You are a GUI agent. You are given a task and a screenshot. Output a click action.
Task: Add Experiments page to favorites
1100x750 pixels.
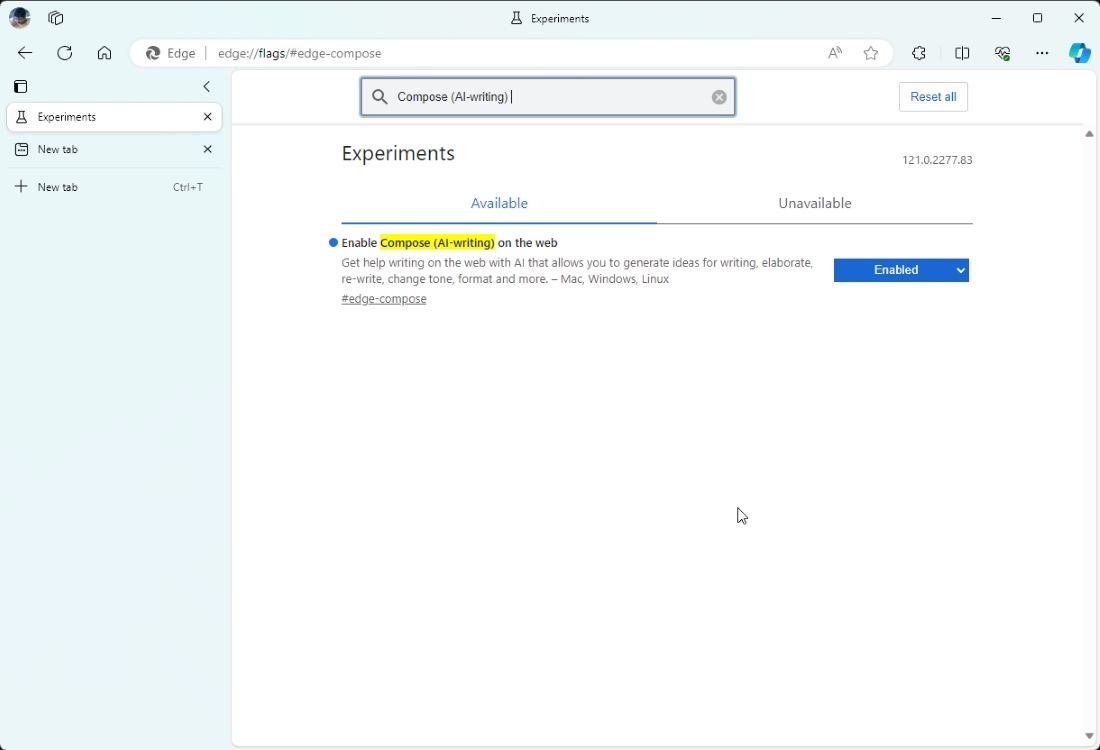(x=870, y=53)
